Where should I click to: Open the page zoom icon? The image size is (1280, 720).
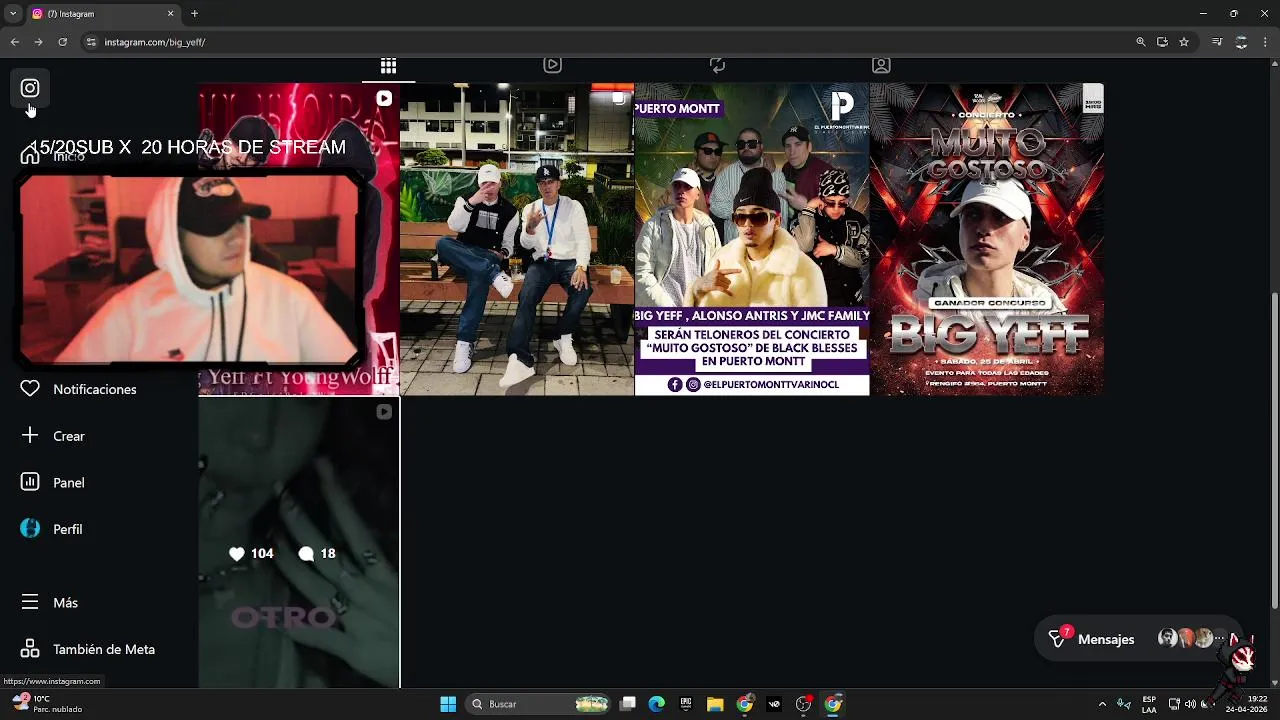[1140, 42]
